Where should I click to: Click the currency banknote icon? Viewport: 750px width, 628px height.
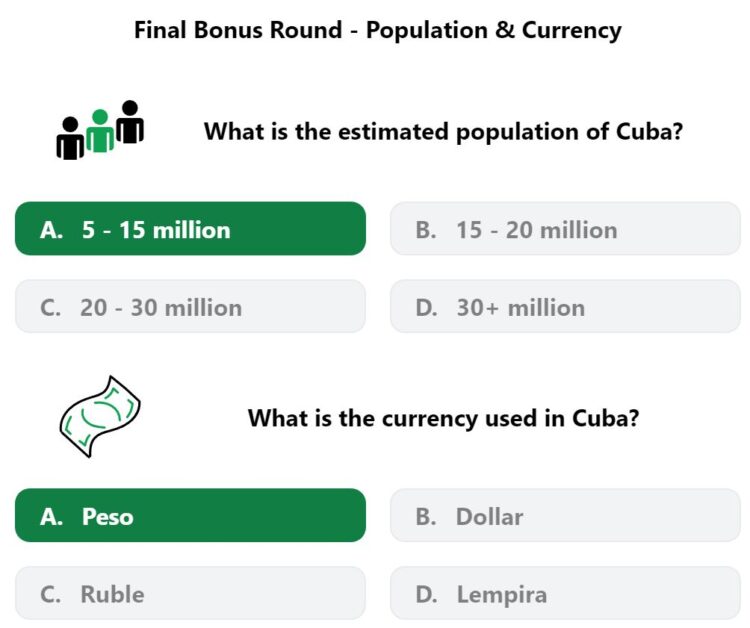tap(100, 416)
